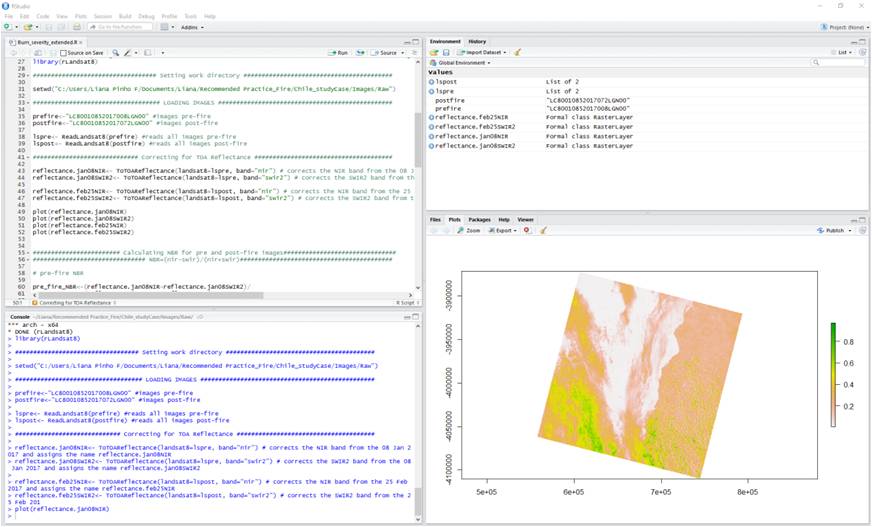
Task: Click the Zoom button in Plots pane
Action: pos(470,230)
